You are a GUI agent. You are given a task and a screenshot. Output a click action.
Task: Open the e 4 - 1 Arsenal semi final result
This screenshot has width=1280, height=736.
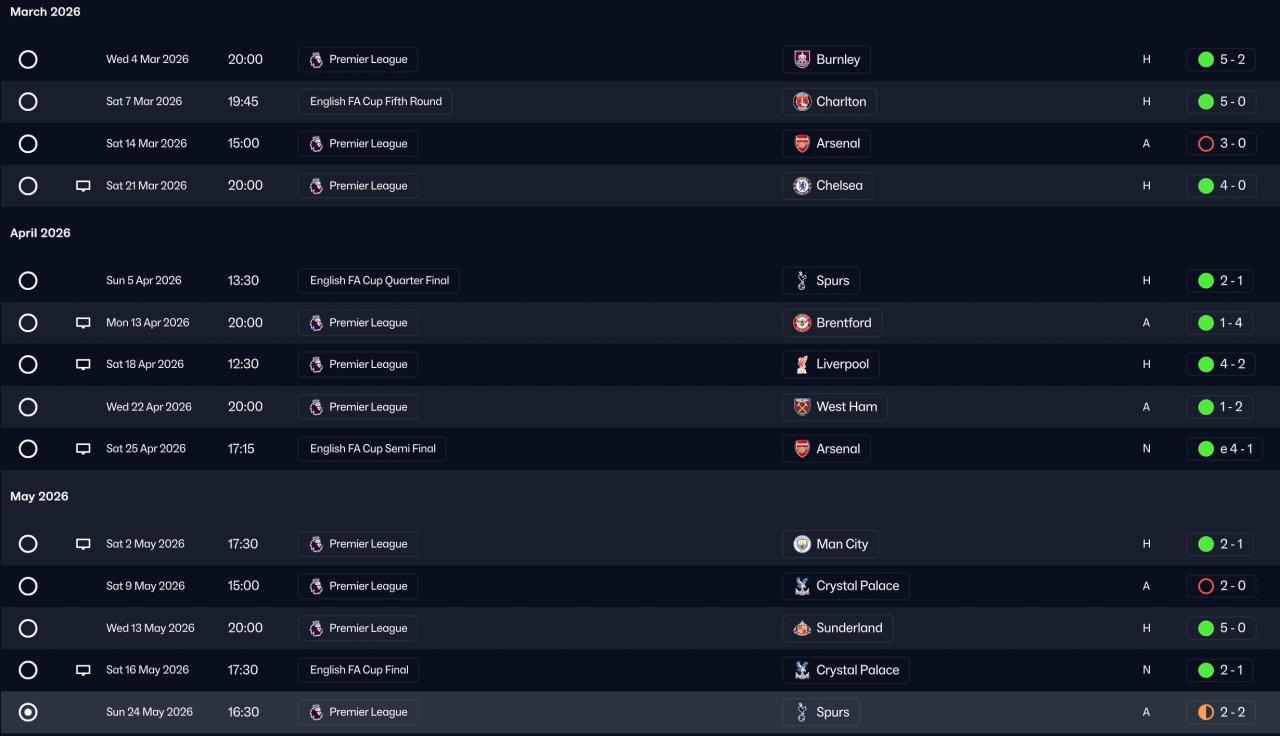1219,449
